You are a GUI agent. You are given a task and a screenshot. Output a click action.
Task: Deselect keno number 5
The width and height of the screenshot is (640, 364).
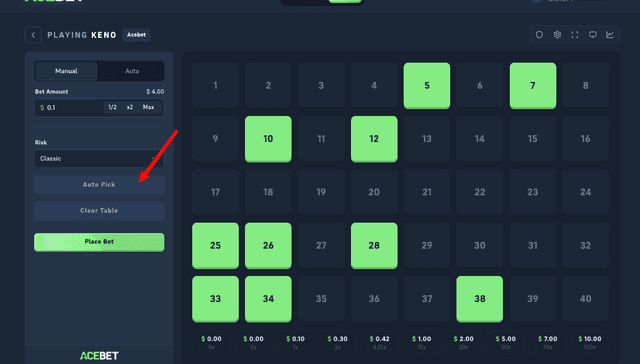coord(427,86)
